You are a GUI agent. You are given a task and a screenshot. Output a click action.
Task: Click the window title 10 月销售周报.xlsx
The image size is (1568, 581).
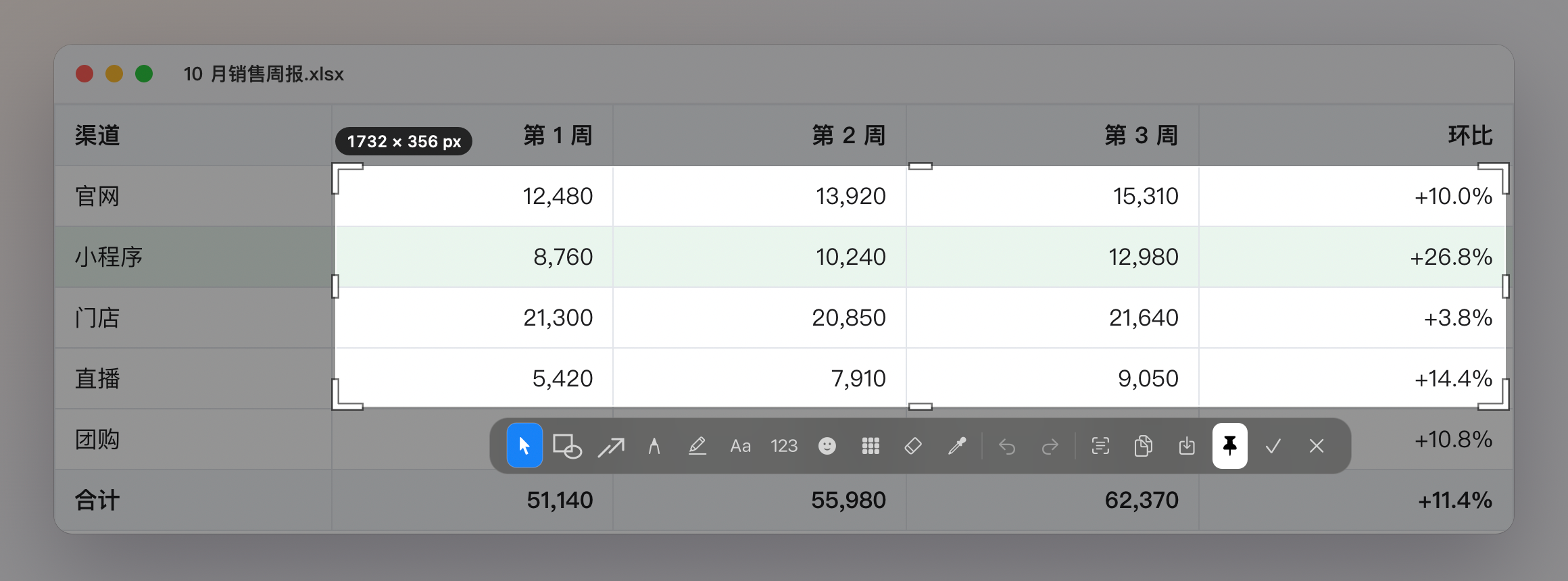(x=264, y=74)
